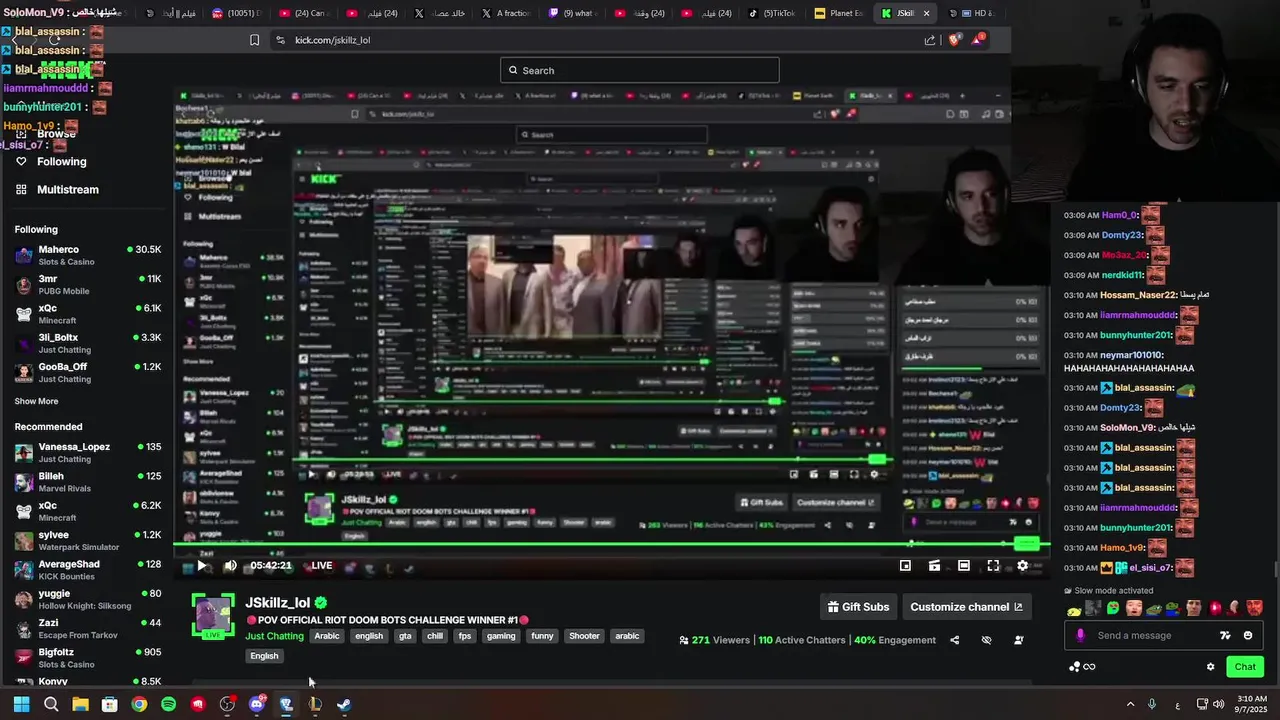Open 3mr PUBG Mobile channel
Image resolution: width=1280 pixels, height=720 pixels.
87,285
